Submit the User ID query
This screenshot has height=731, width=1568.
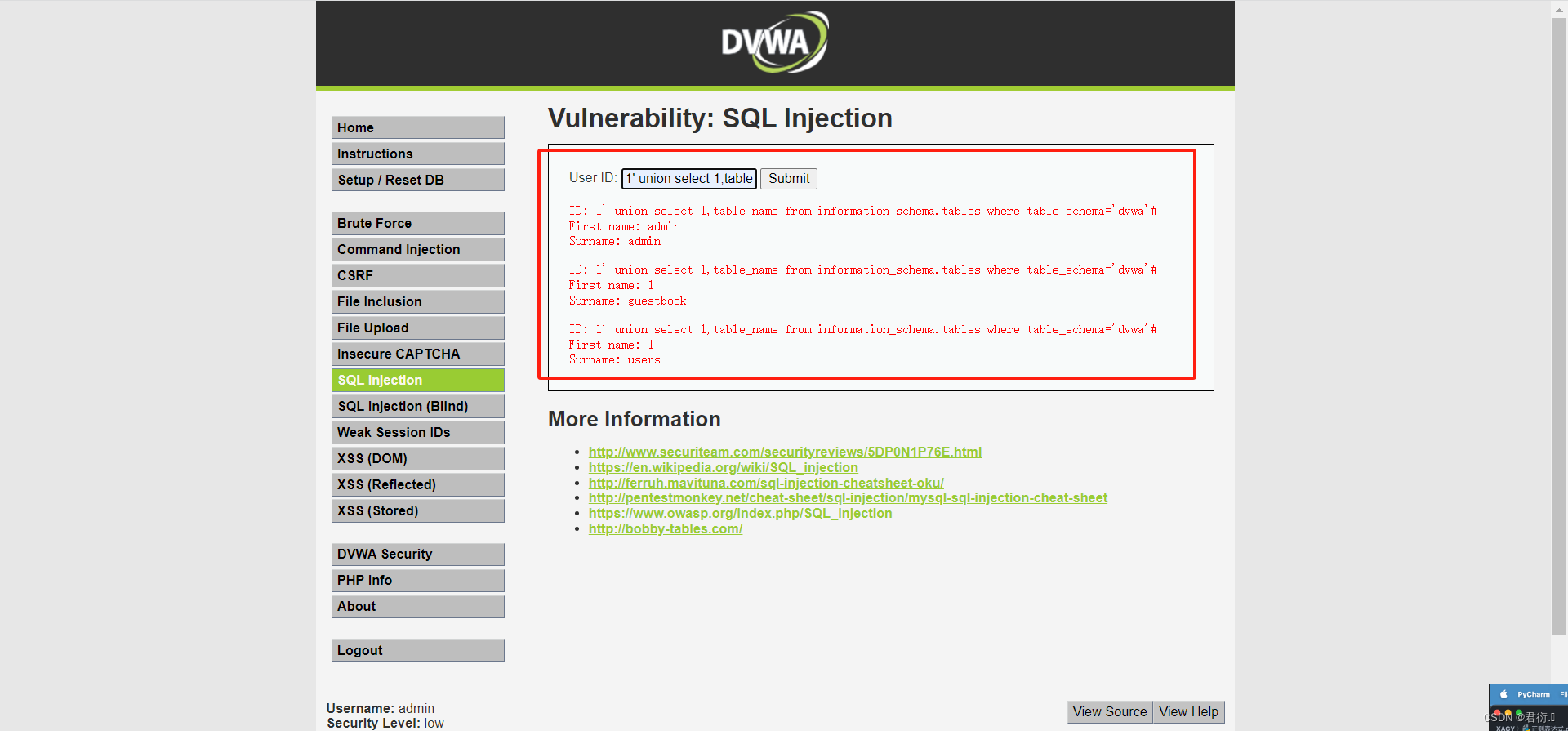pos(789,178)
